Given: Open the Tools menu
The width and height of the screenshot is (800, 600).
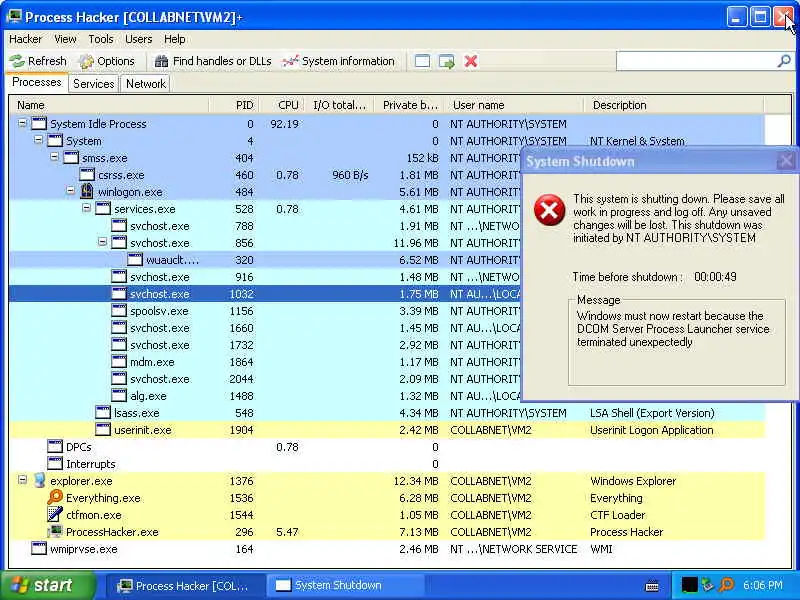Looking at the screenshot, I should 101,39.
